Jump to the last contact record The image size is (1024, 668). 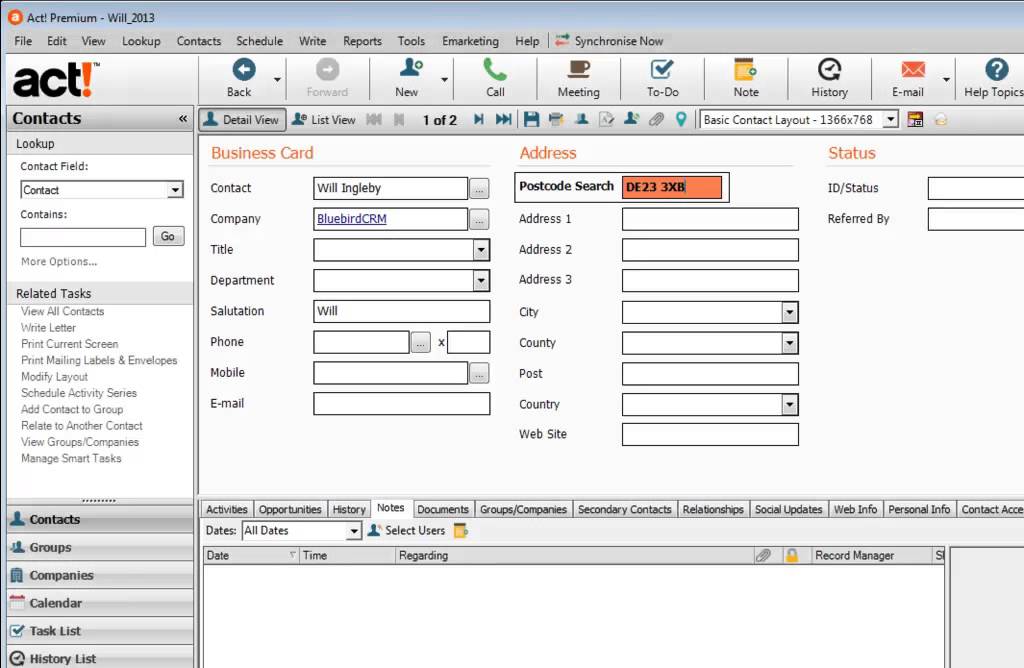point(504,119)
